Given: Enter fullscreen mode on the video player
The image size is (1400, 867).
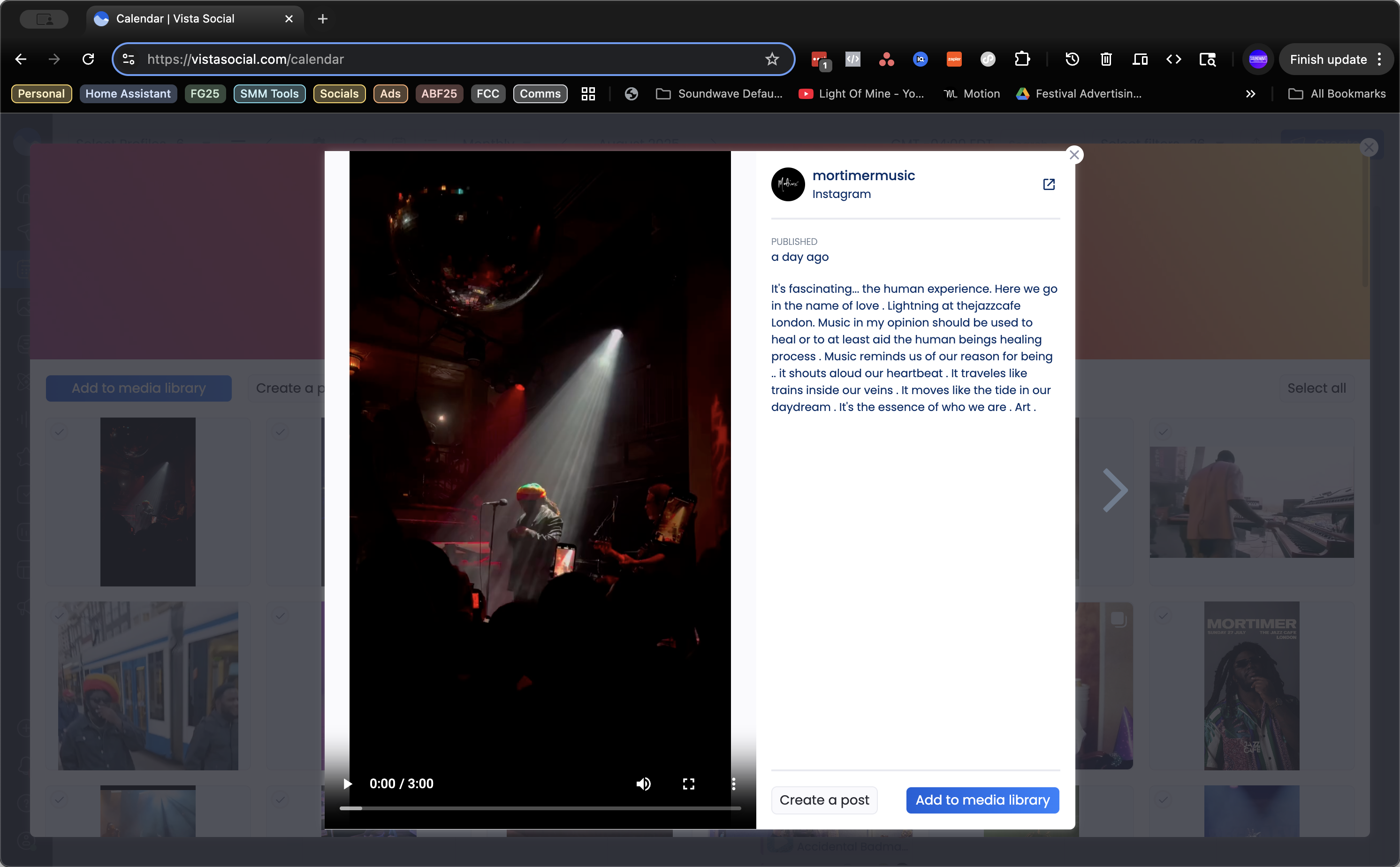Looking at the screenshot, I should click(x=689, y=783).
